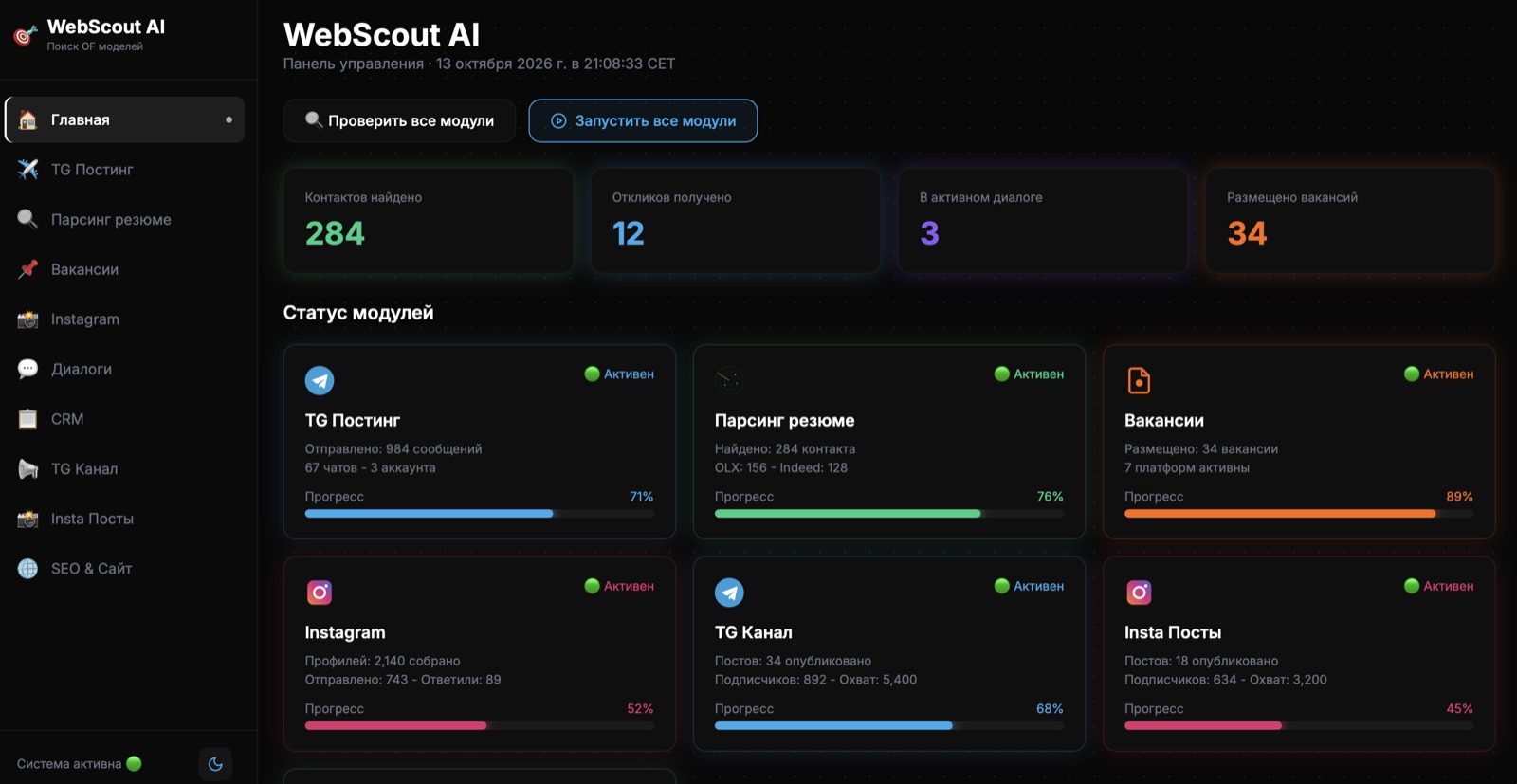Open the Главная sidebar page

(125, 119)
